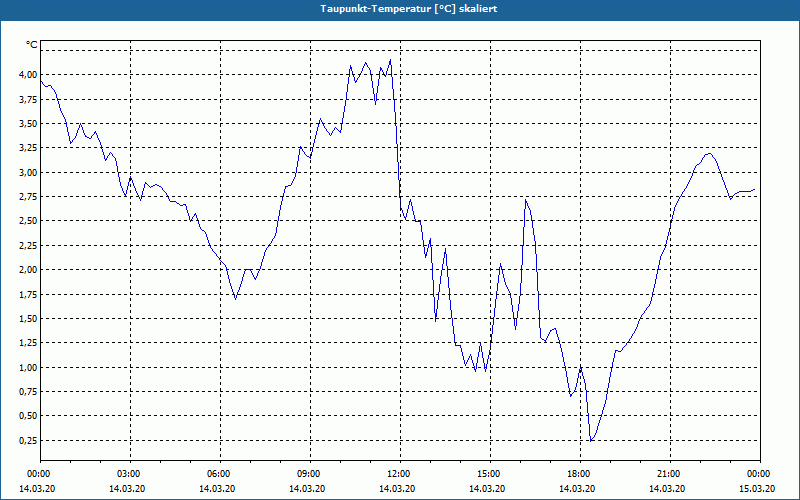Click the 2,00 y-axis label

tap(28, 270)
